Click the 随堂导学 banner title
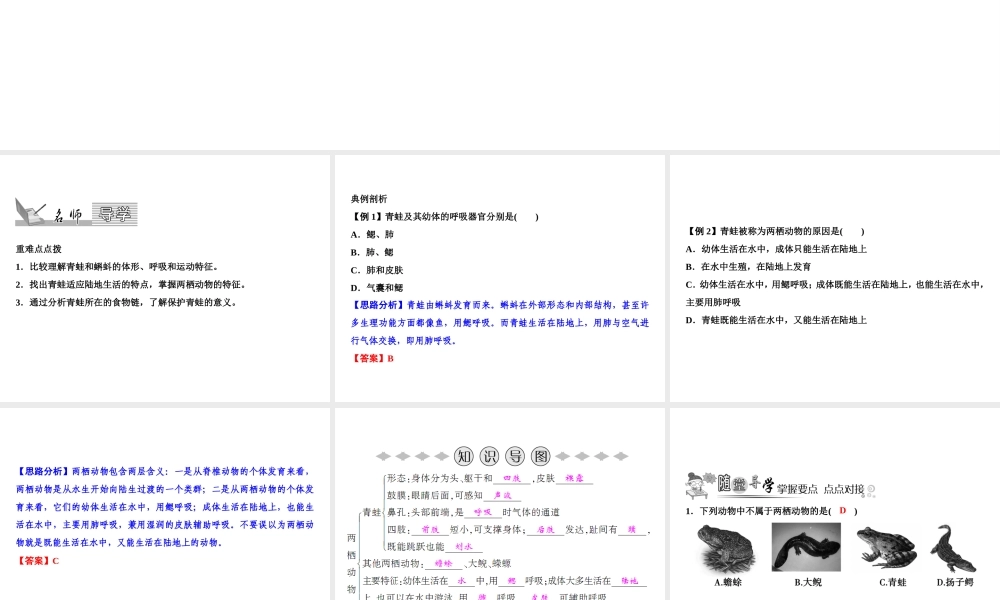 [x=746, y=485]
